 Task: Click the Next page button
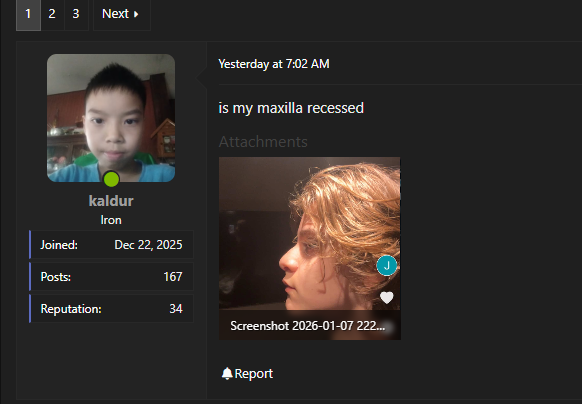pyautogui.click(x=122, y=14)
